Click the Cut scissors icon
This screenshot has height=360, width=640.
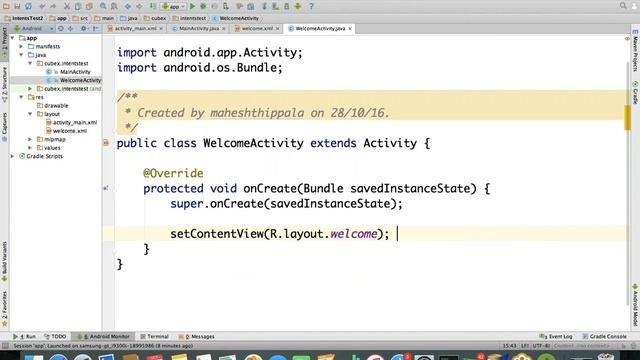pyautogui.click(x=67, y=6)
